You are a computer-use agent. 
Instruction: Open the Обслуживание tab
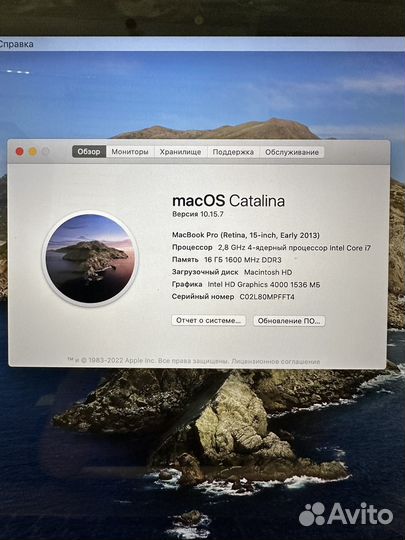point(292,152)
